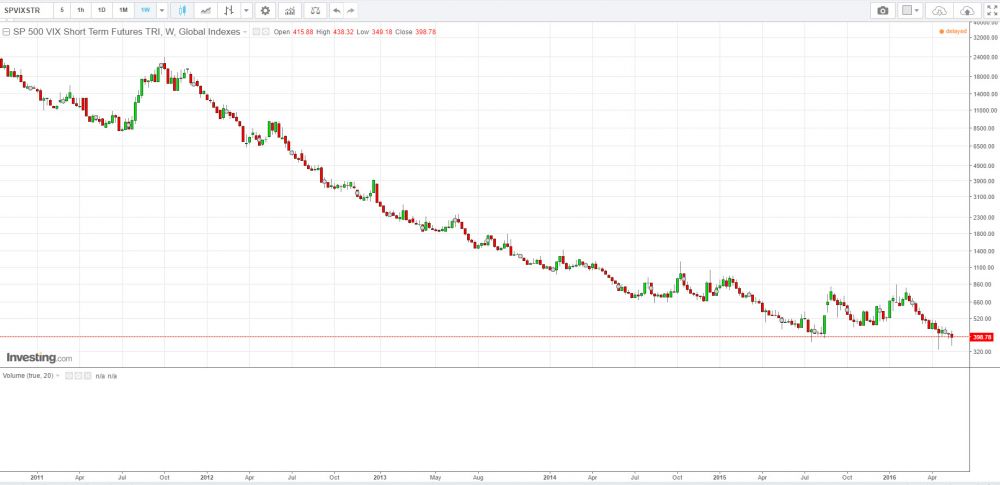Screen dimensions: 1000x485
Task: Expand the time interval dropdown arrow
Action: pyautogui.click(x=162, y=10)
